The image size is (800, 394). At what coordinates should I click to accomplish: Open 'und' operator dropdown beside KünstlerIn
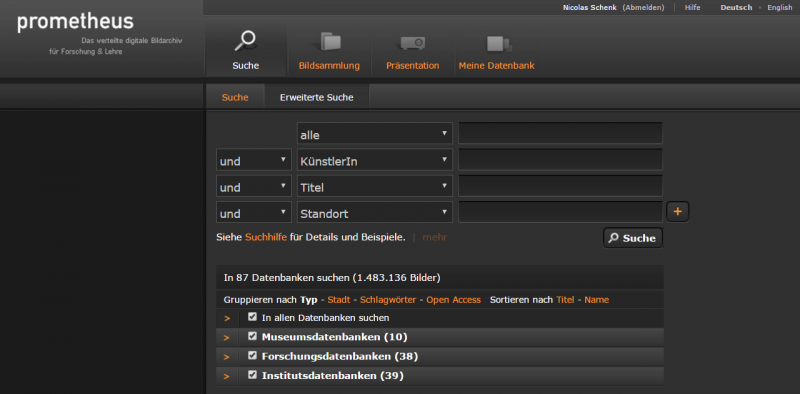coord(254,160)
